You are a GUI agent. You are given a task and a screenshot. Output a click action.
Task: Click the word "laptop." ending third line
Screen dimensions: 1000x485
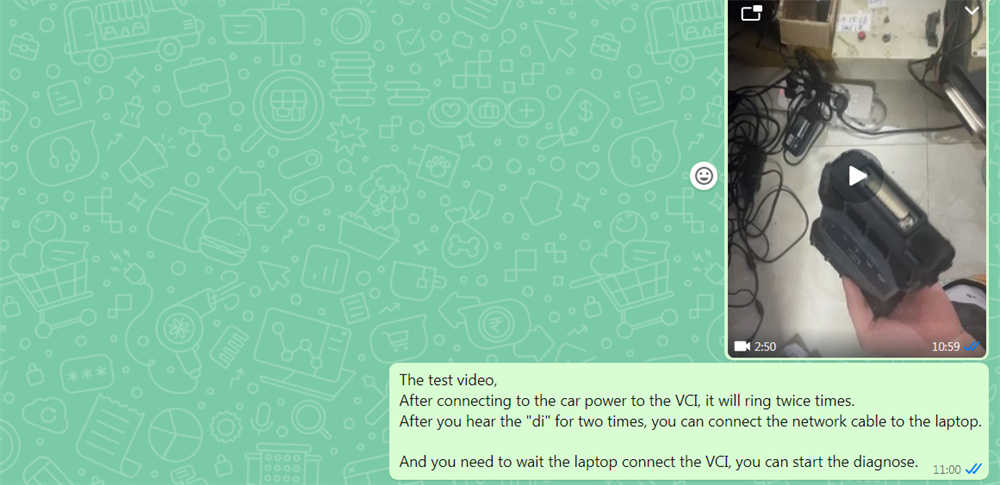[x=958, y=422]
